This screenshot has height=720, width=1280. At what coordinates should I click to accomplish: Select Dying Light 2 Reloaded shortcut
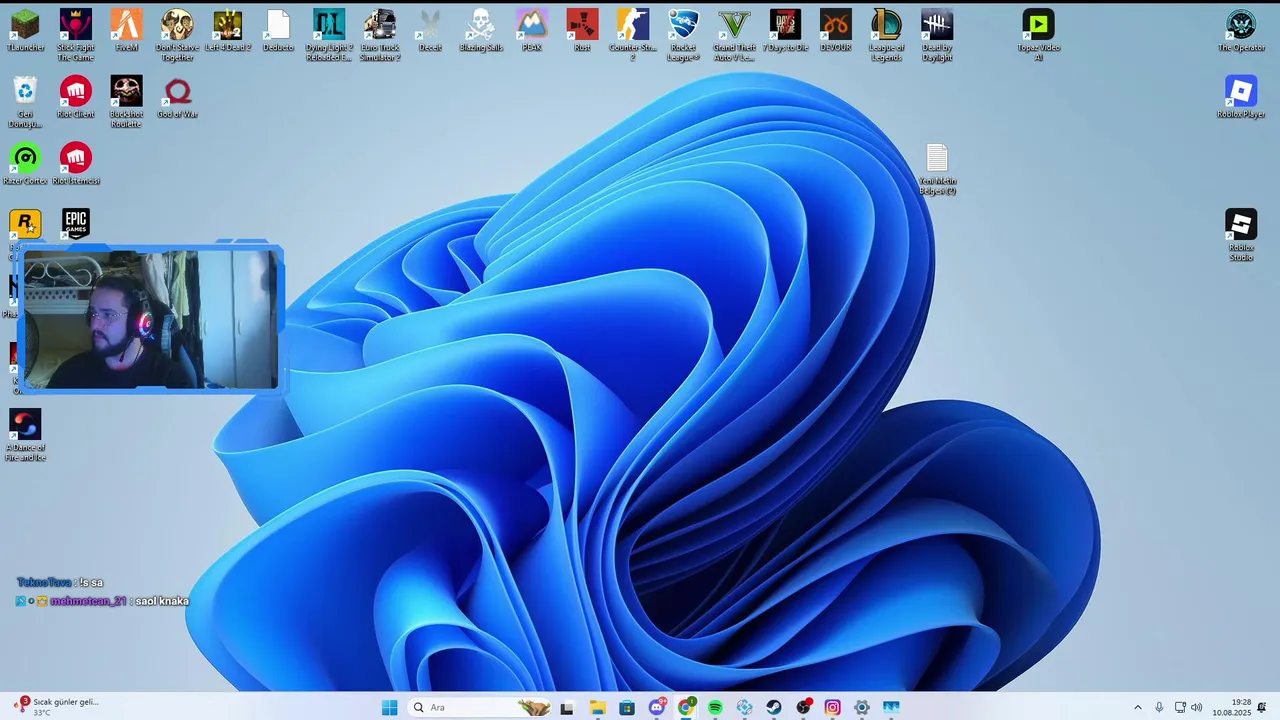click(x=329, y=35)
